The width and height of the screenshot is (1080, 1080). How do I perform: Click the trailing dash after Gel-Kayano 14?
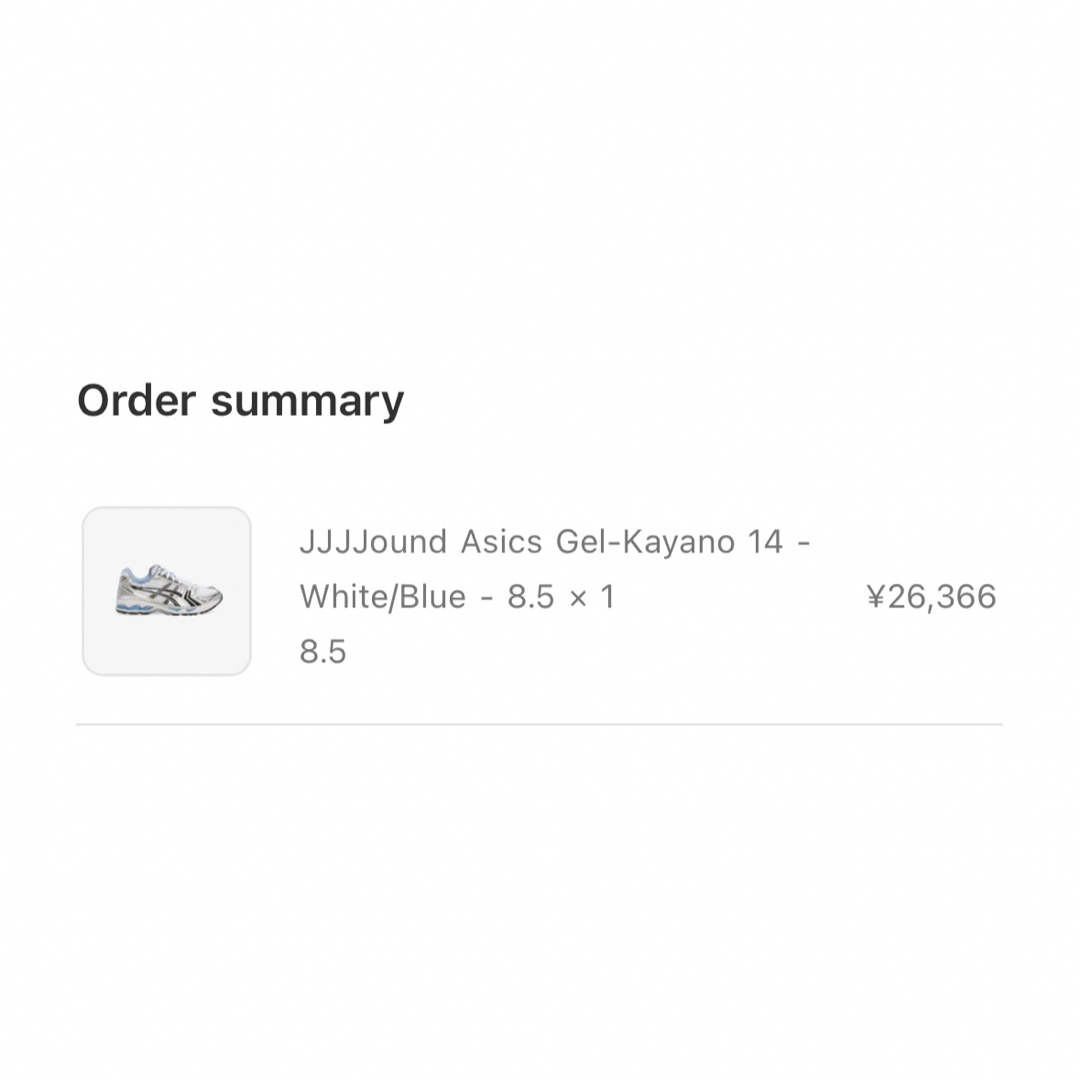(803, 543)
